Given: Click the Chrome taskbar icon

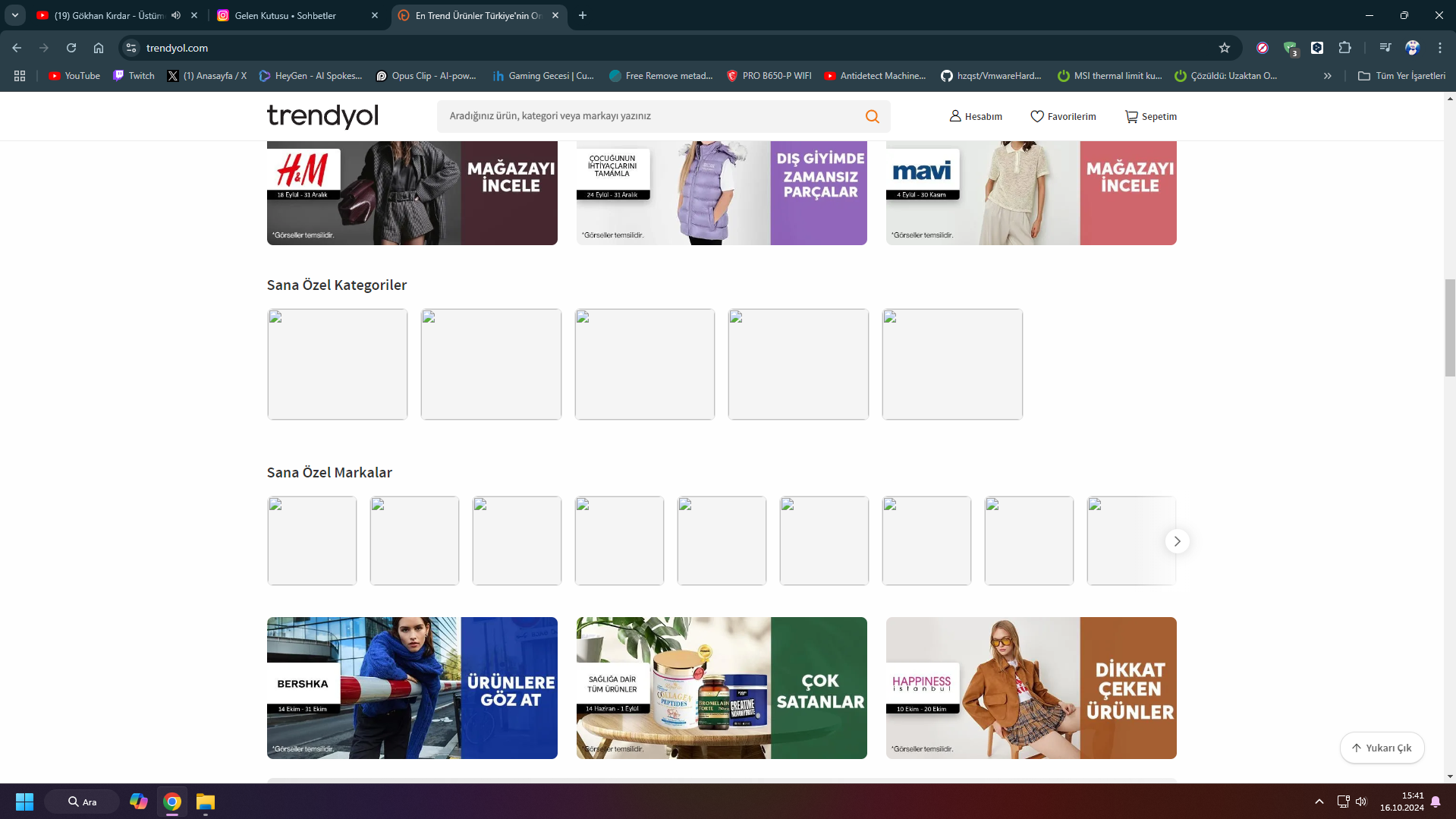Looking at the screenshot, I should tap(172, 802).
